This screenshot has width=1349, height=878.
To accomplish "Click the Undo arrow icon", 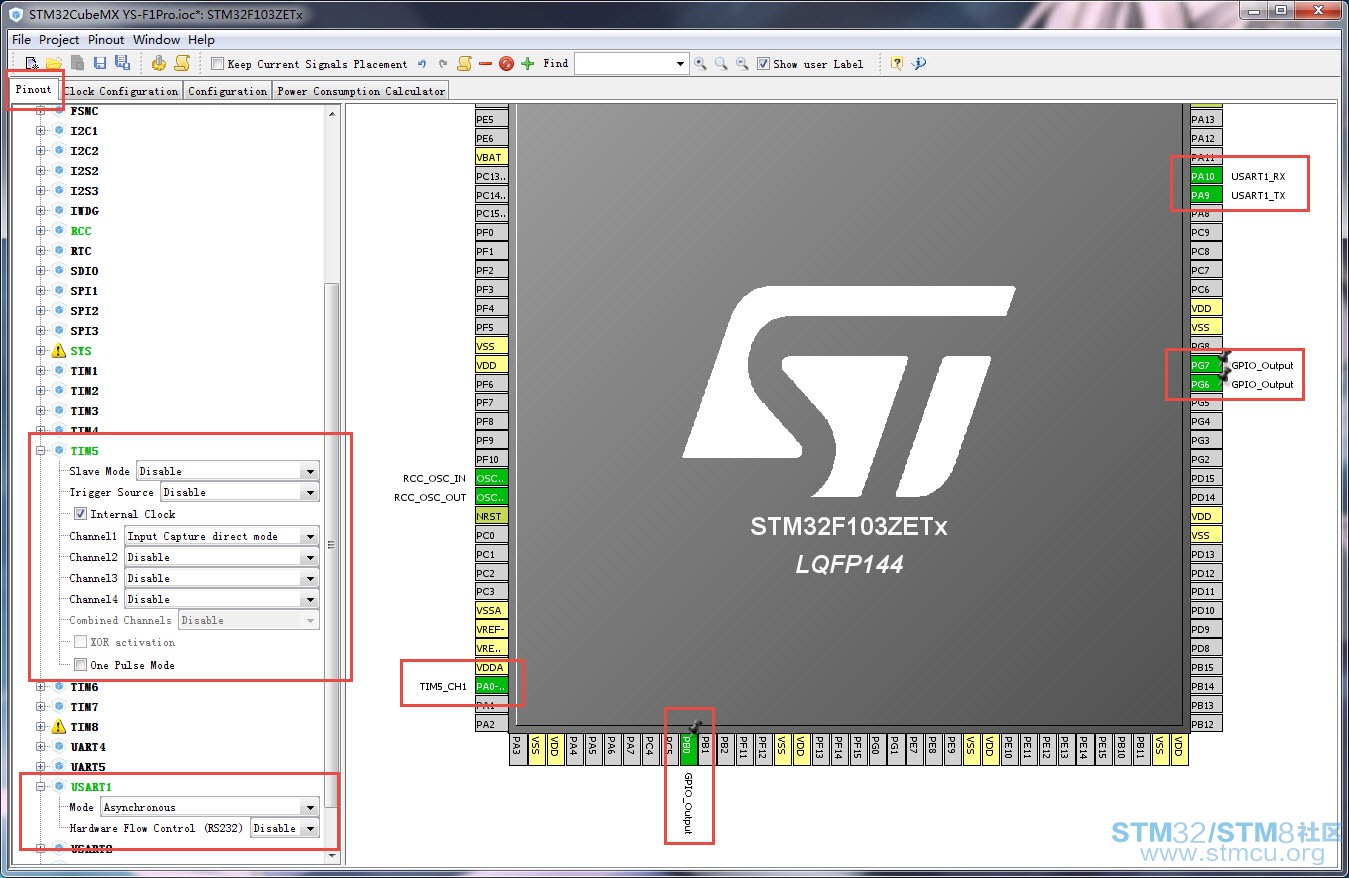I will coord(422,64).
